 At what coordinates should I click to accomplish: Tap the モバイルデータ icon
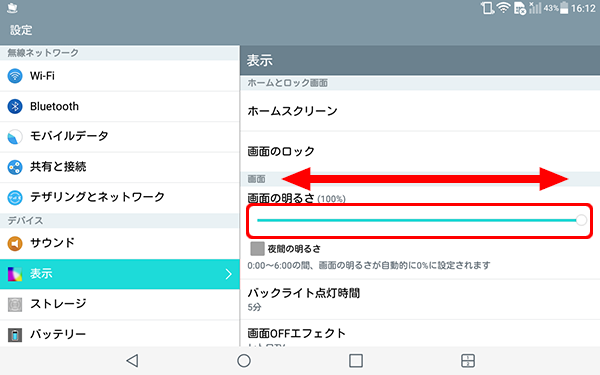coord(15,137)
